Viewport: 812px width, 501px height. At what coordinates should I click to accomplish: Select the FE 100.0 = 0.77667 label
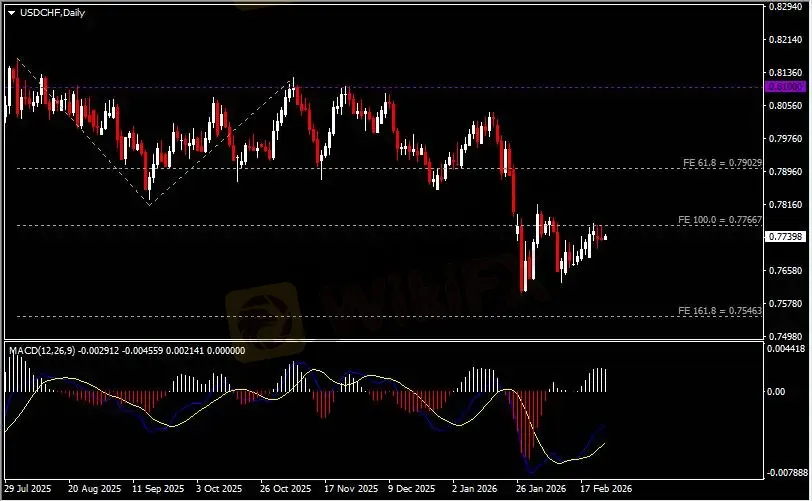(721, 219)
